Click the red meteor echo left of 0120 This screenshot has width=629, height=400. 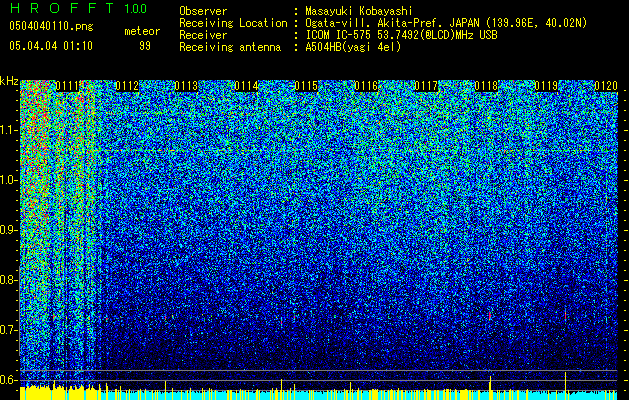point(566,316)
